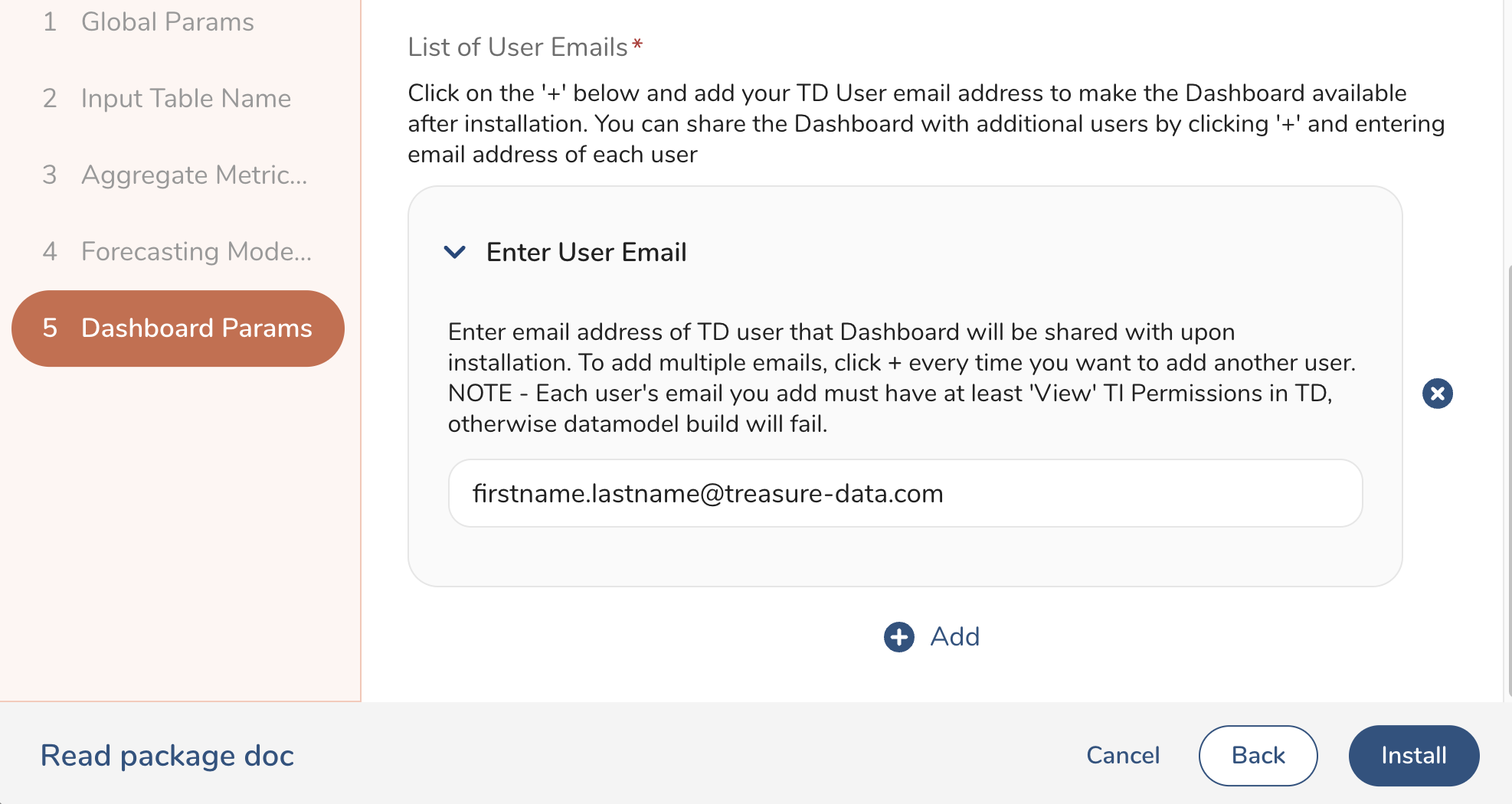Jump to Forecasting Mode step
1512x804 pixels.
tap(196, 251)
